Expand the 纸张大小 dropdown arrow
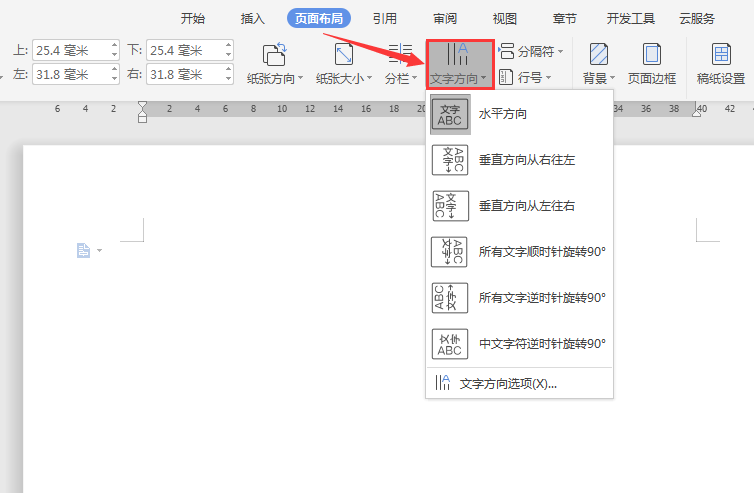This screenshot has width=754, height=493. [369, 78]
